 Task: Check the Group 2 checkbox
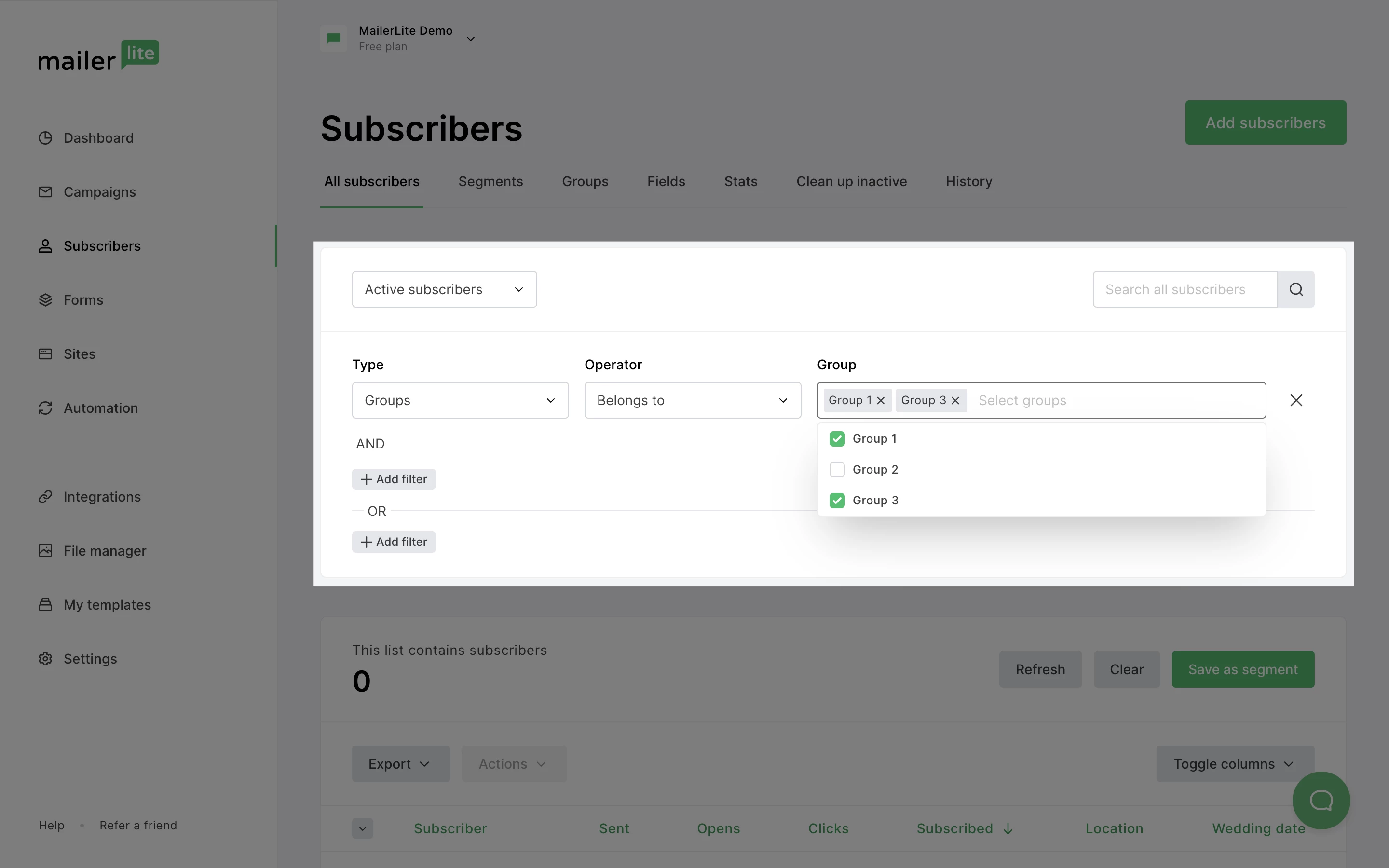(837, 470)
